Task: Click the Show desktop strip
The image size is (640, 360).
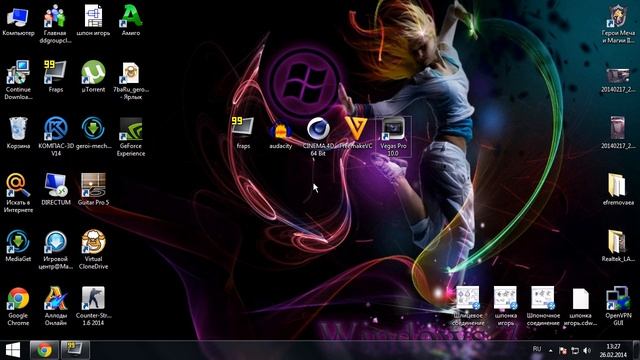Action: pos(636,350)
